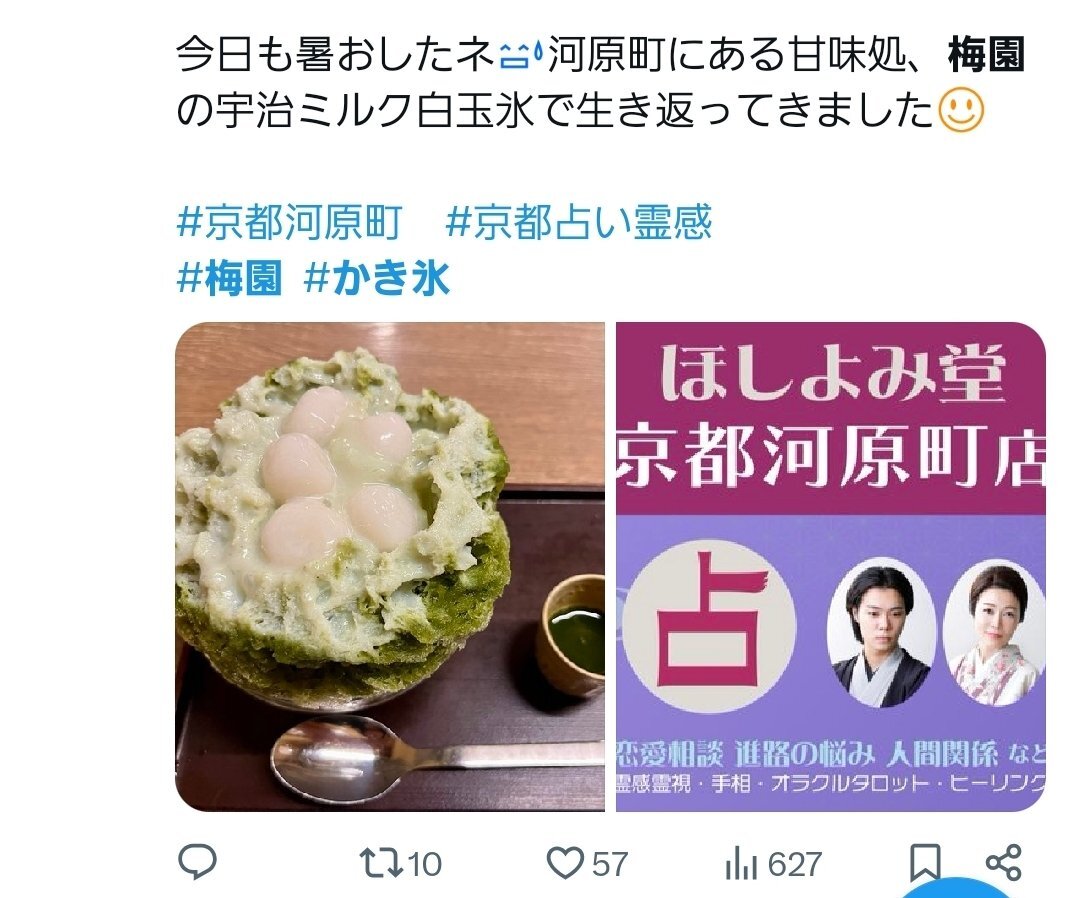The height and width of the screenshot is (898, 1080).
Task: Click the retweet count 10
Action: (x=425, y=864)
